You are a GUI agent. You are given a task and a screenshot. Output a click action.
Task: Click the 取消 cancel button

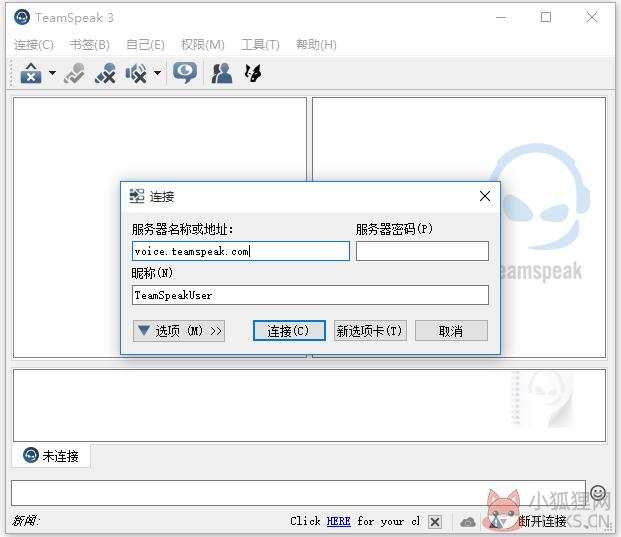[451, 331]
